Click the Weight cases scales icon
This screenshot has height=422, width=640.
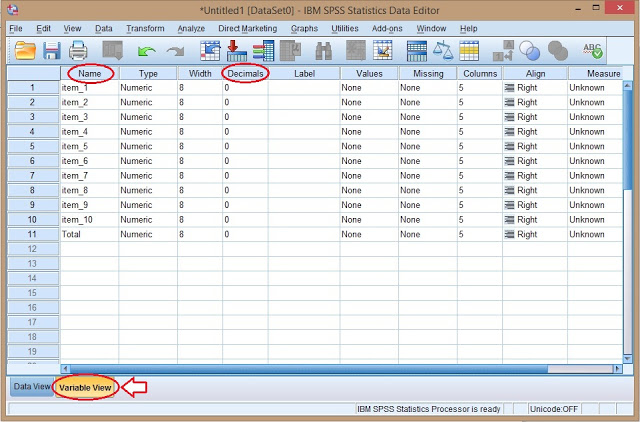tap(443, 51)
